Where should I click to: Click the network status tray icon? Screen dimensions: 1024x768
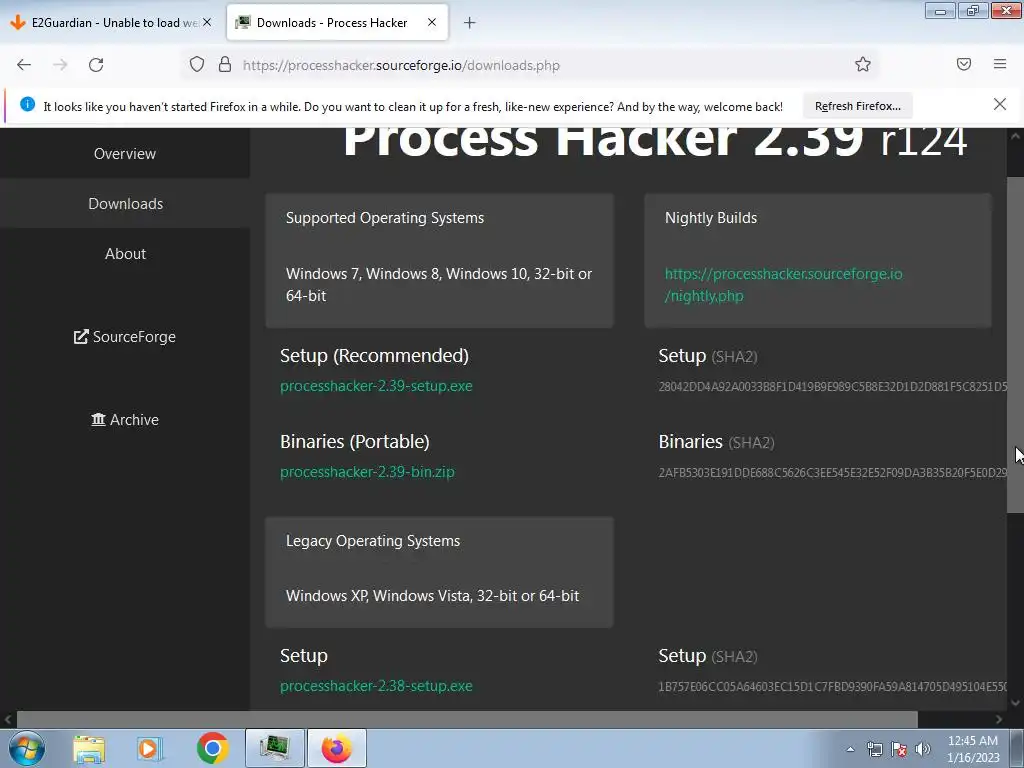tap(874, 749)
